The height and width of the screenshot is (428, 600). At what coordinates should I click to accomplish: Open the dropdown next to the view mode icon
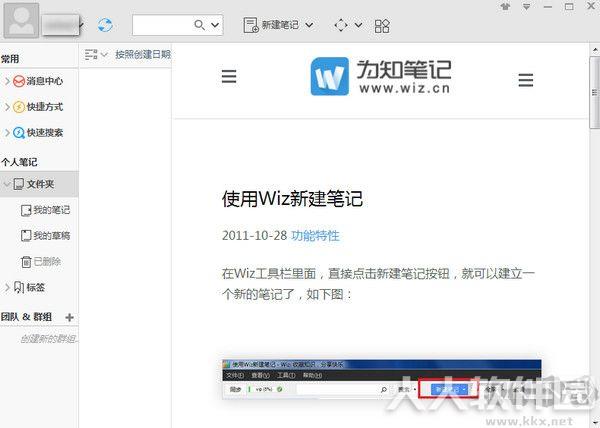click(358, 25)
